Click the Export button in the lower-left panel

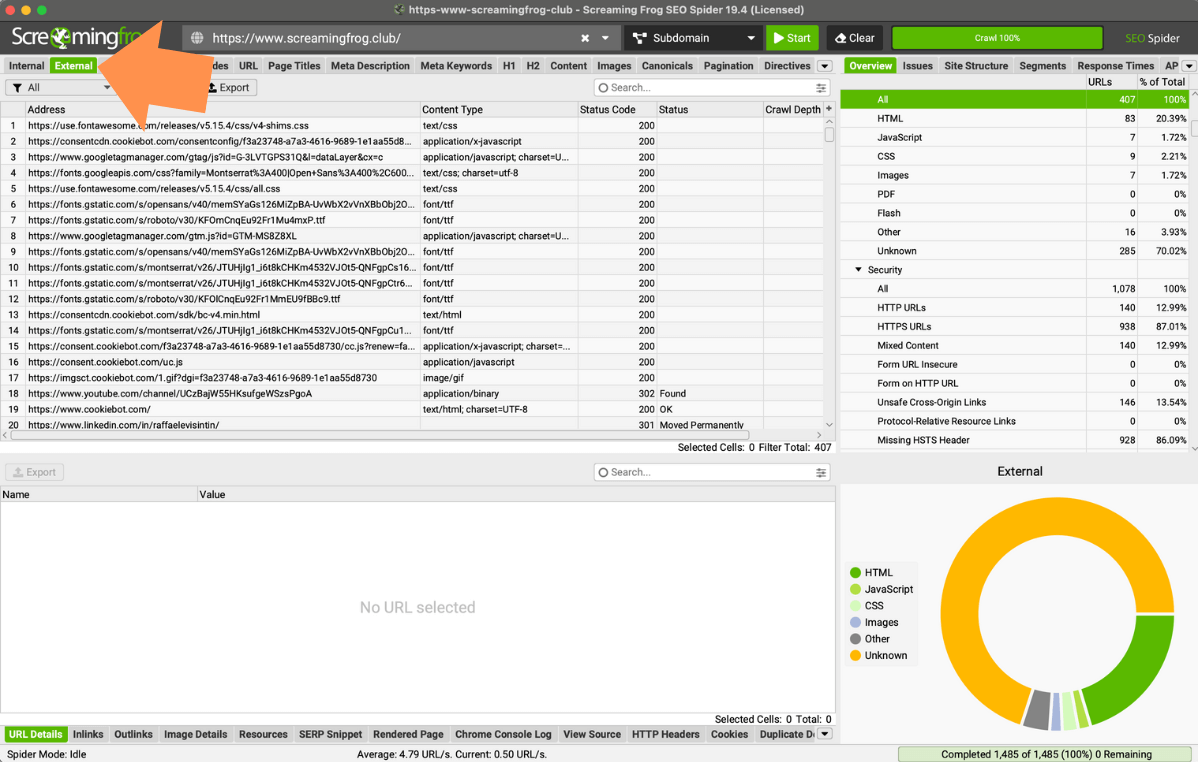coord(34,471)
